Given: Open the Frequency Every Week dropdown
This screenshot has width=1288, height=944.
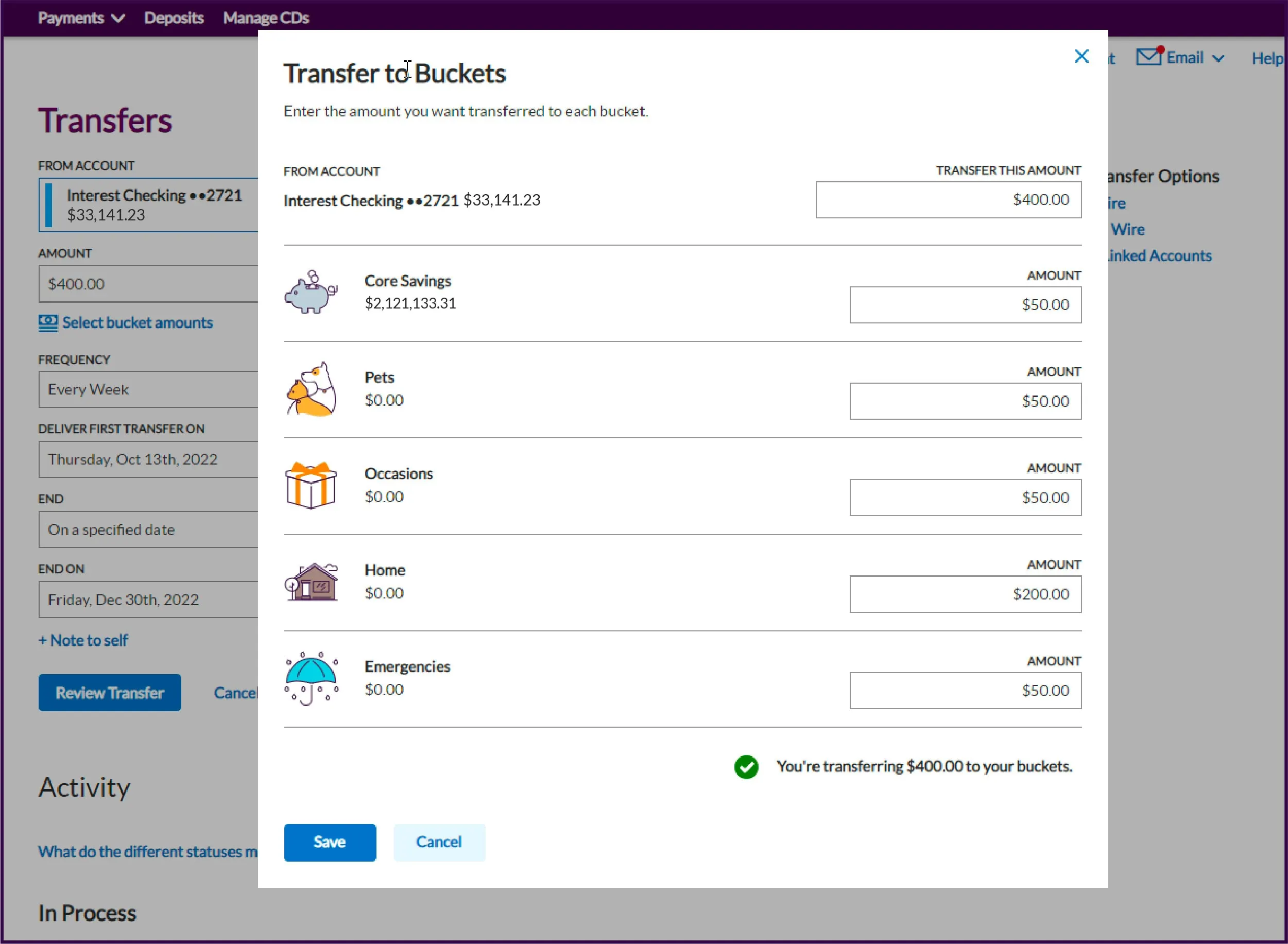Looking at the screenshot, I should pyautogui.click(x=148, y=389).
